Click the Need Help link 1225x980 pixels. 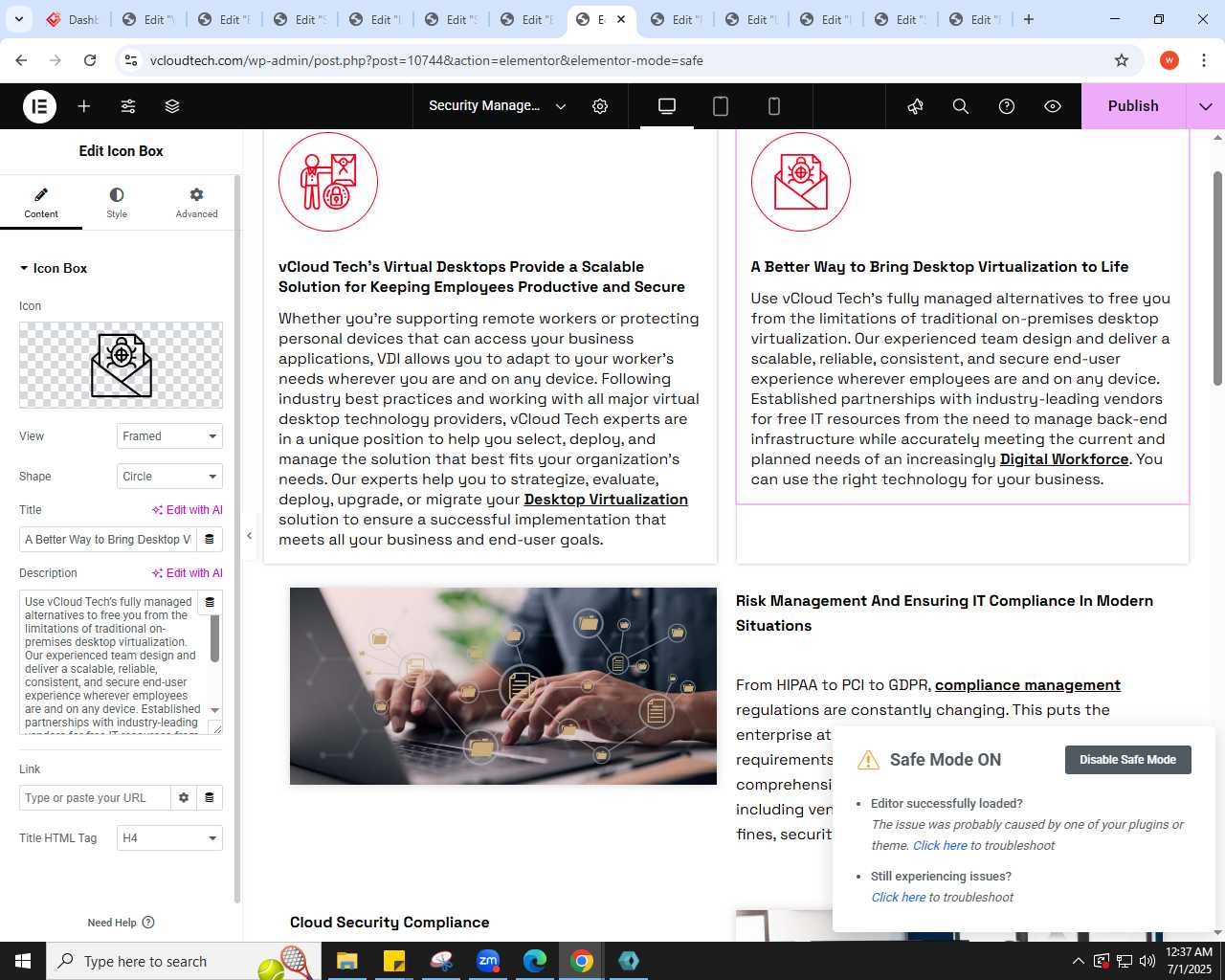tap(121, 923)
